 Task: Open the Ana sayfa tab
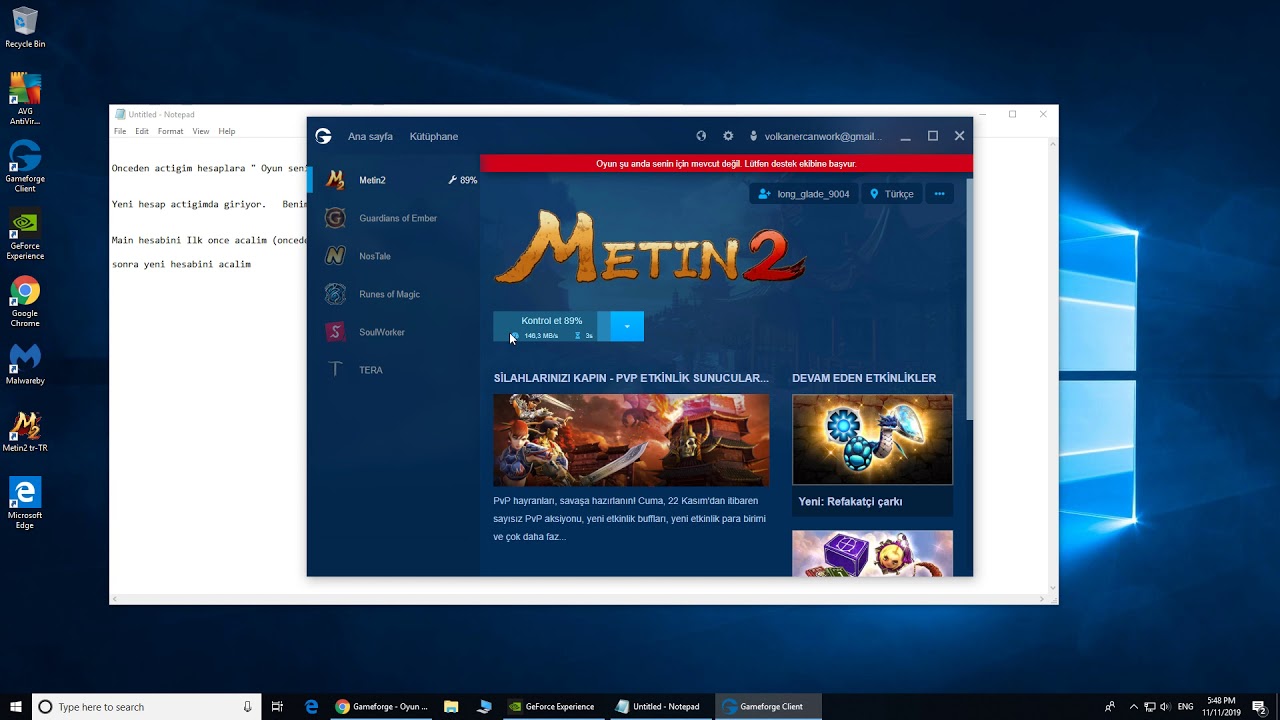click(x=370, y=136)
